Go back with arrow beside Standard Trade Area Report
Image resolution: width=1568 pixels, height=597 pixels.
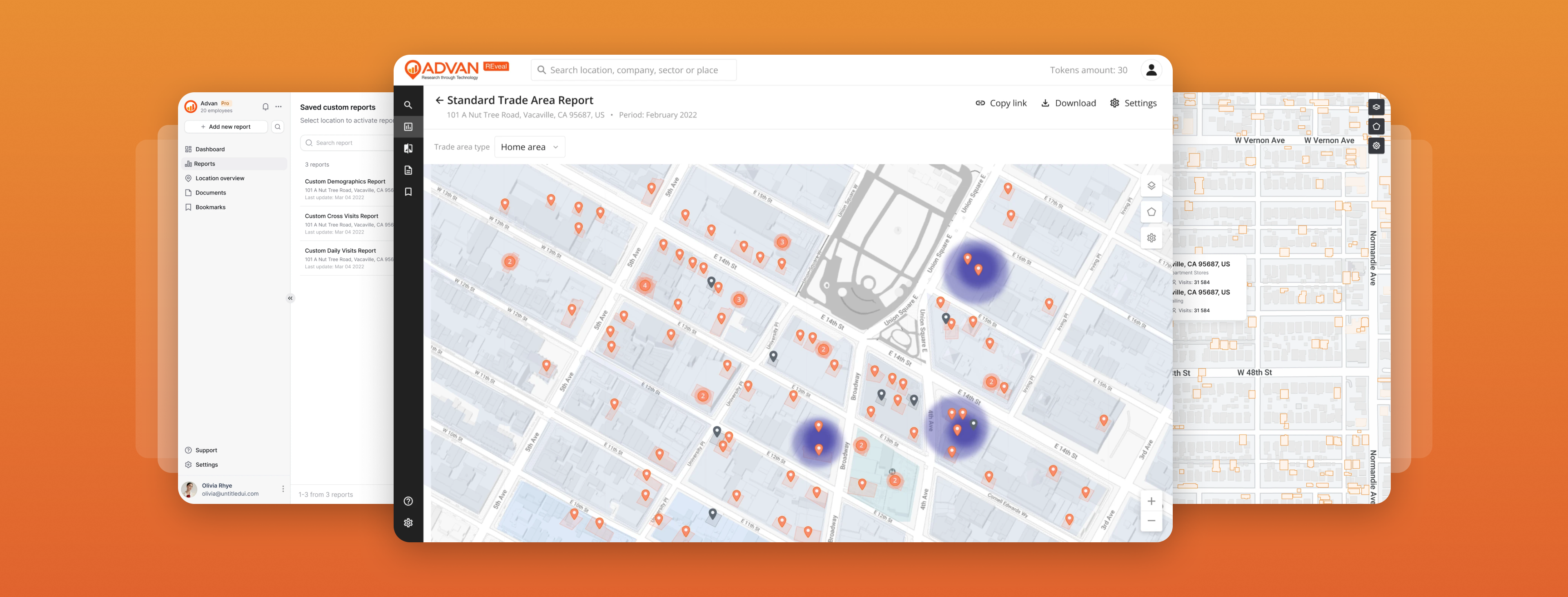point(439,100)
